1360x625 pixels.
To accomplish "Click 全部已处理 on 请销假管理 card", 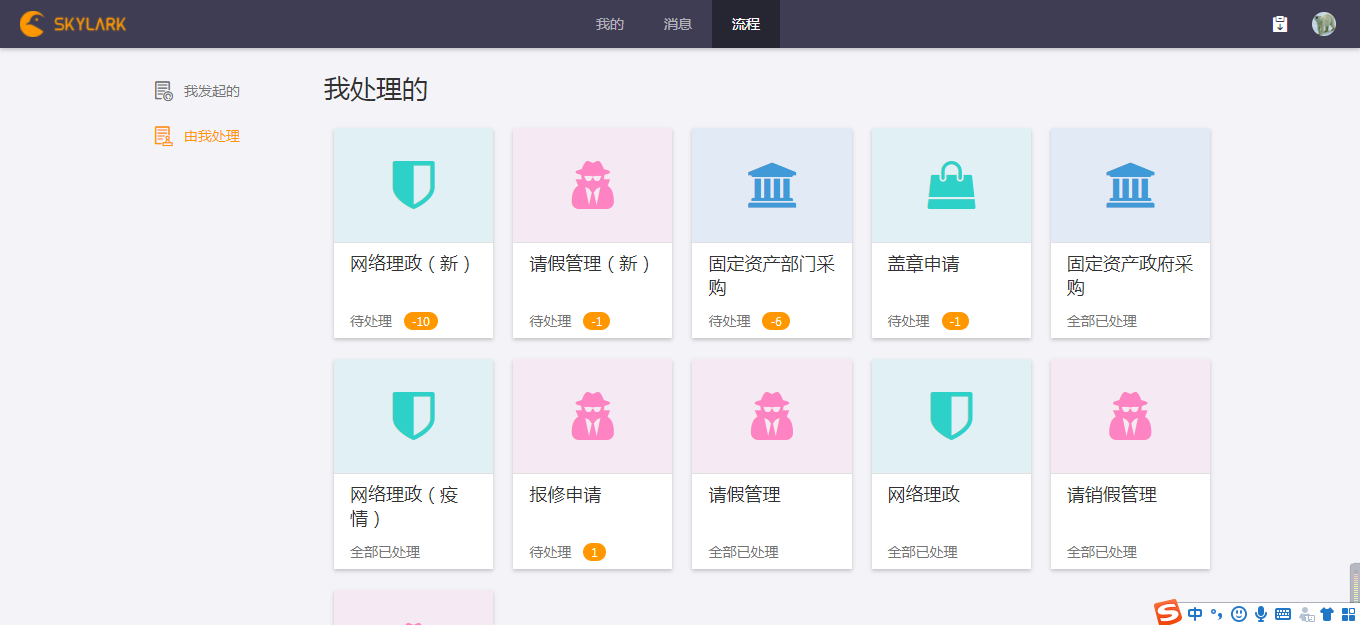I will click(x=1102, y=552).
